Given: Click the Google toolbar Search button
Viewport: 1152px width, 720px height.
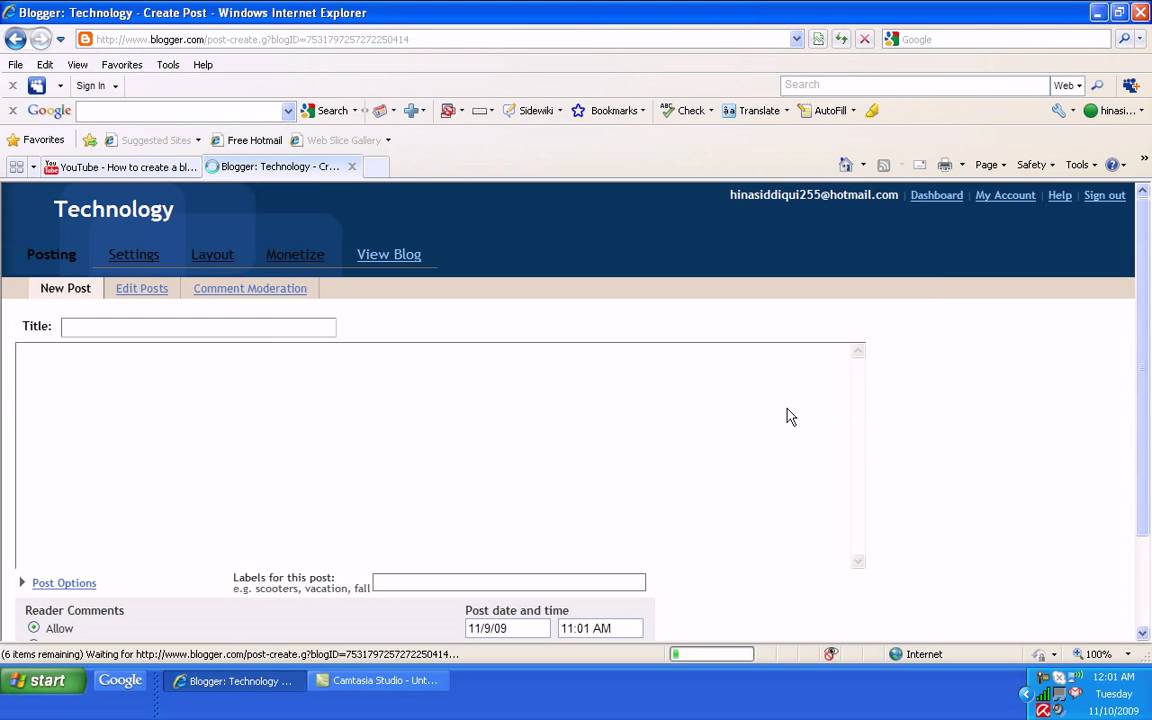Looking at the screenshot, I should coord(325,111).
